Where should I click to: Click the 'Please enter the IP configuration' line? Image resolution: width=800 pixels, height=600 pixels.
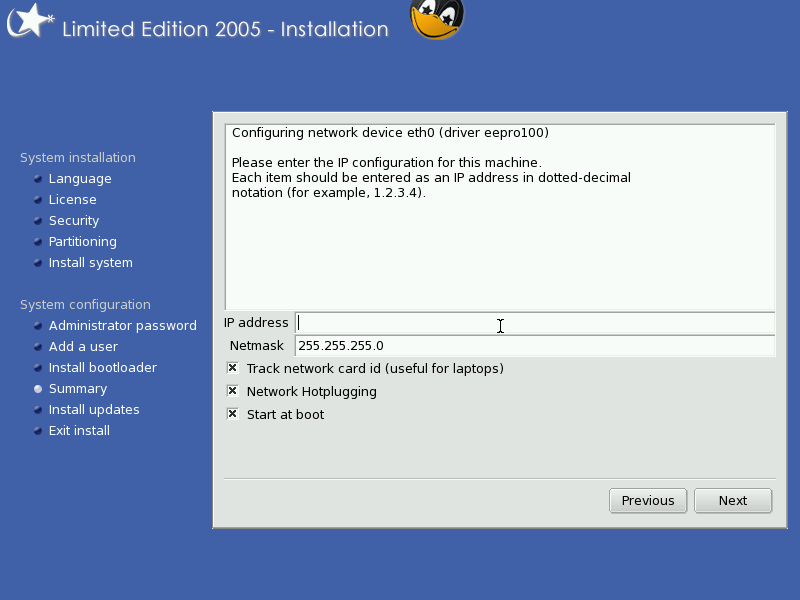(387, 163)
